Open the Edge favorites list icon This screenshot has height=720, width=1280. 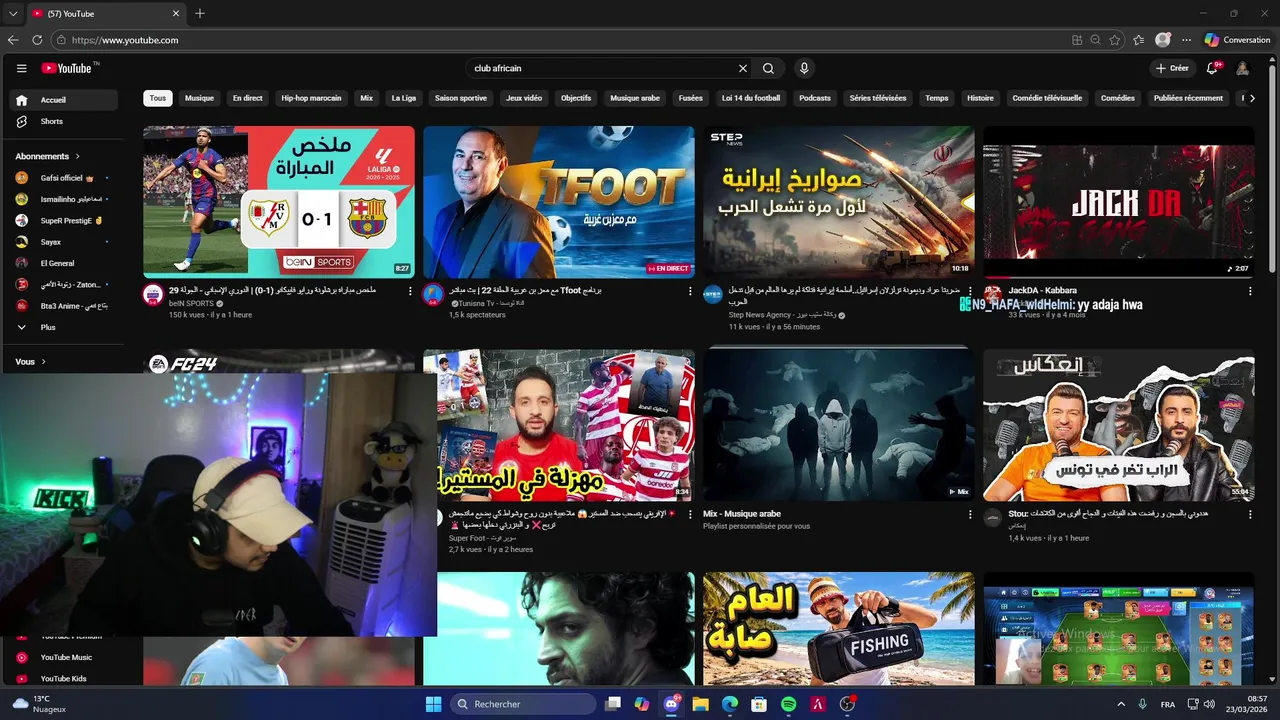point(1139,40)
